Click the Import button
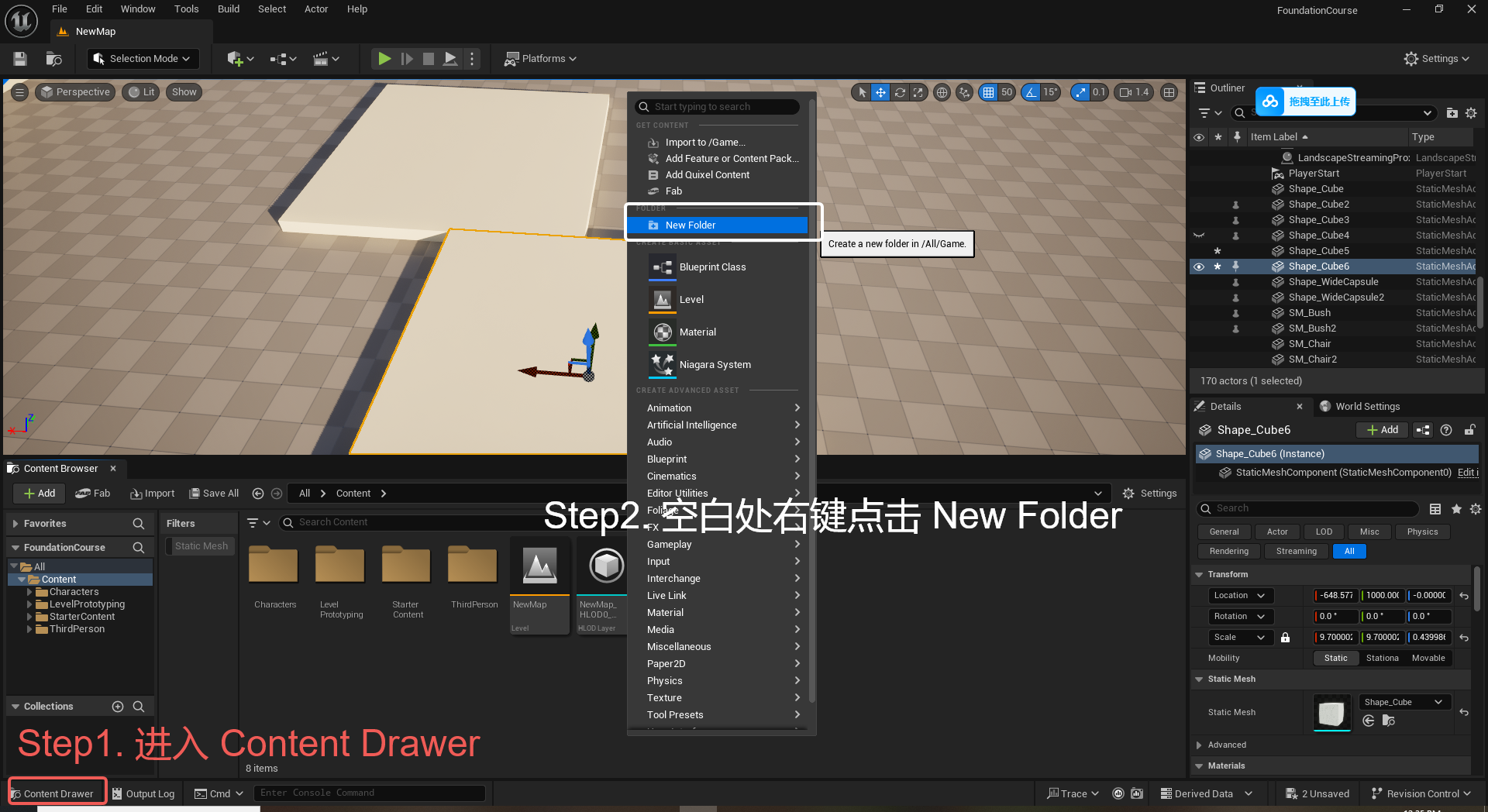This screenshot has width=1488, height=812. pos(153,494)
